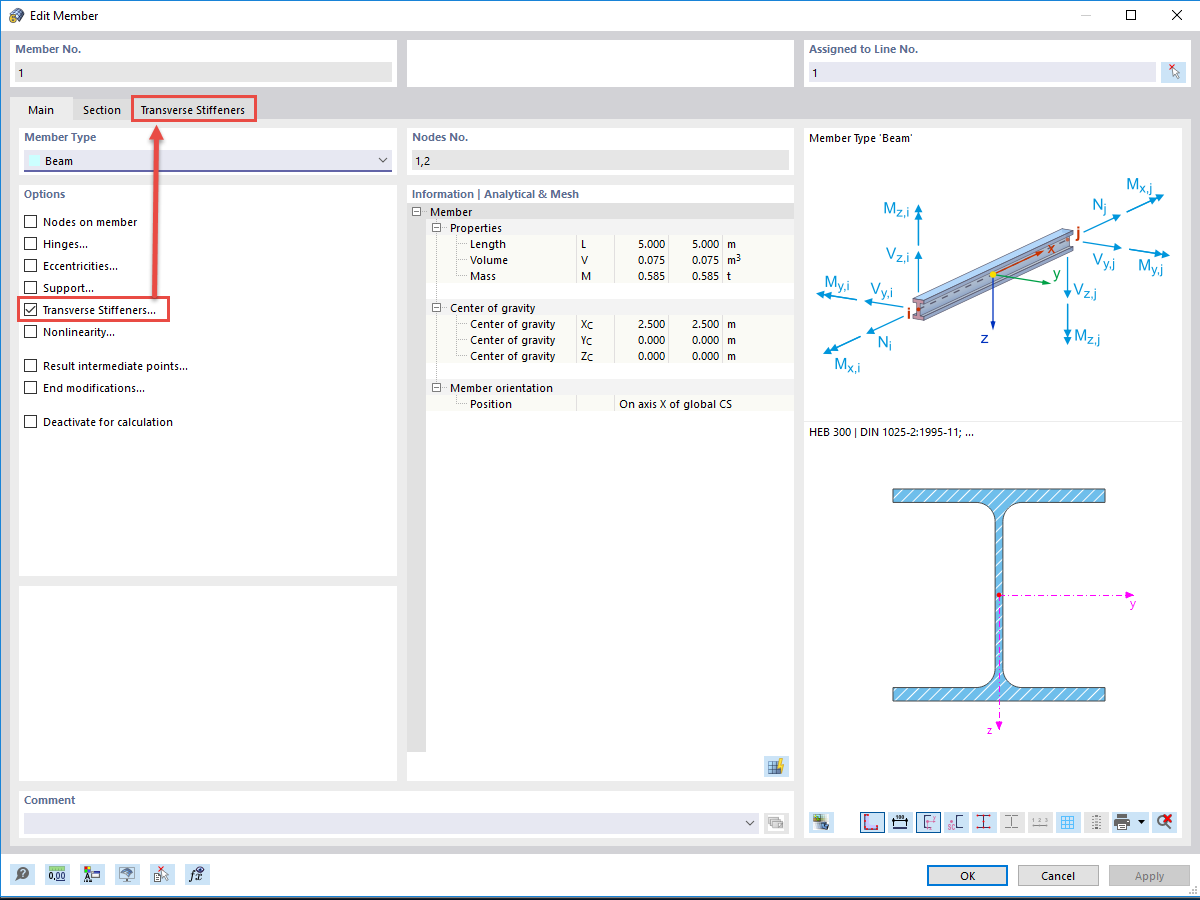This screenshot has width=1200, height=900.
Task: Open the Transverse Stiffeners tab
Action: click(193, 110)
